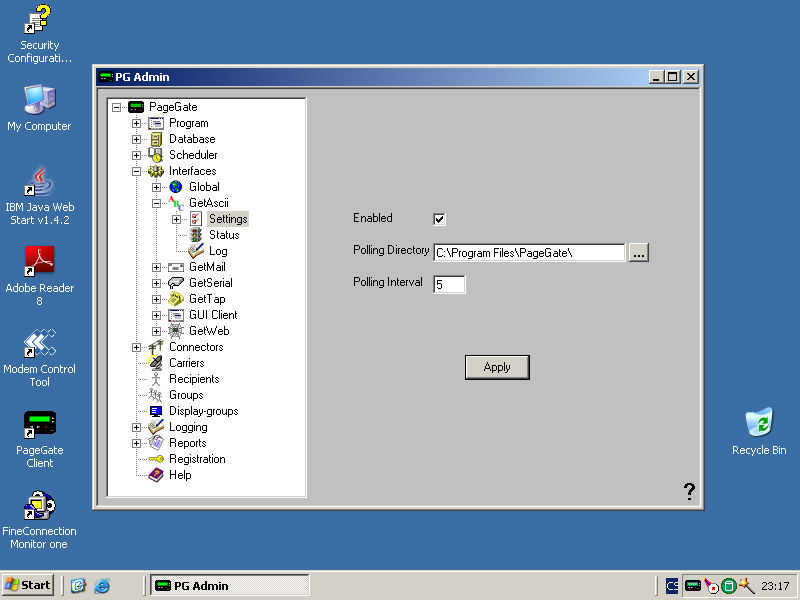Viewport: 800px width, 600px height.
Task: Select the Registration label in tree
Action: pyautogui.click(x=197, y=459)
